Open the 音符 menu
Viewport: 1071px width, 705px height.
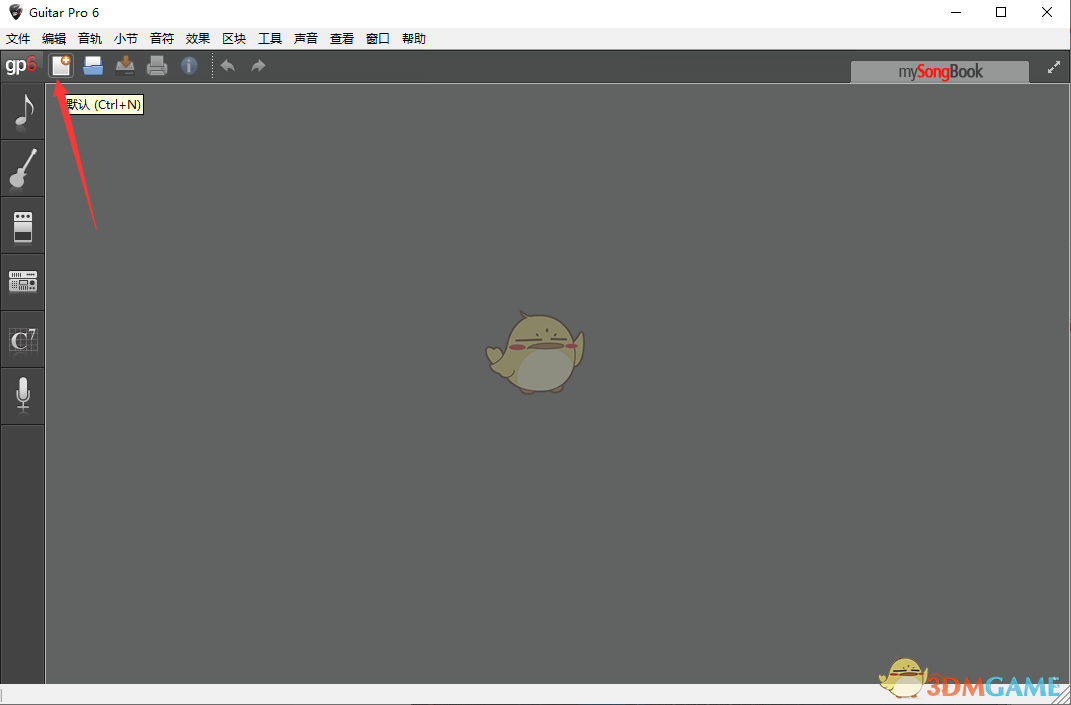click(x=162, y=39)
